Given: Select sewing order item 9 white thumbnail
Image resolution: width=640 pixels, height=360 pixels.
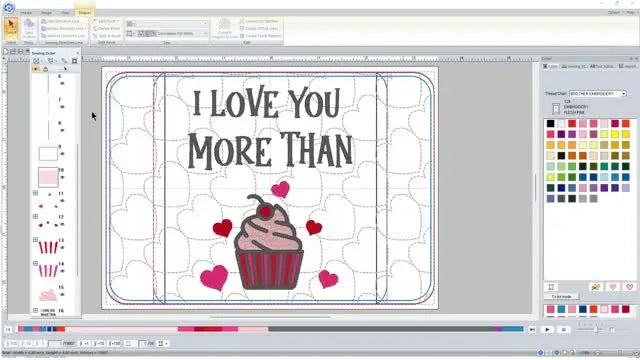Looking at the screenshot, I should pos(48,153).
